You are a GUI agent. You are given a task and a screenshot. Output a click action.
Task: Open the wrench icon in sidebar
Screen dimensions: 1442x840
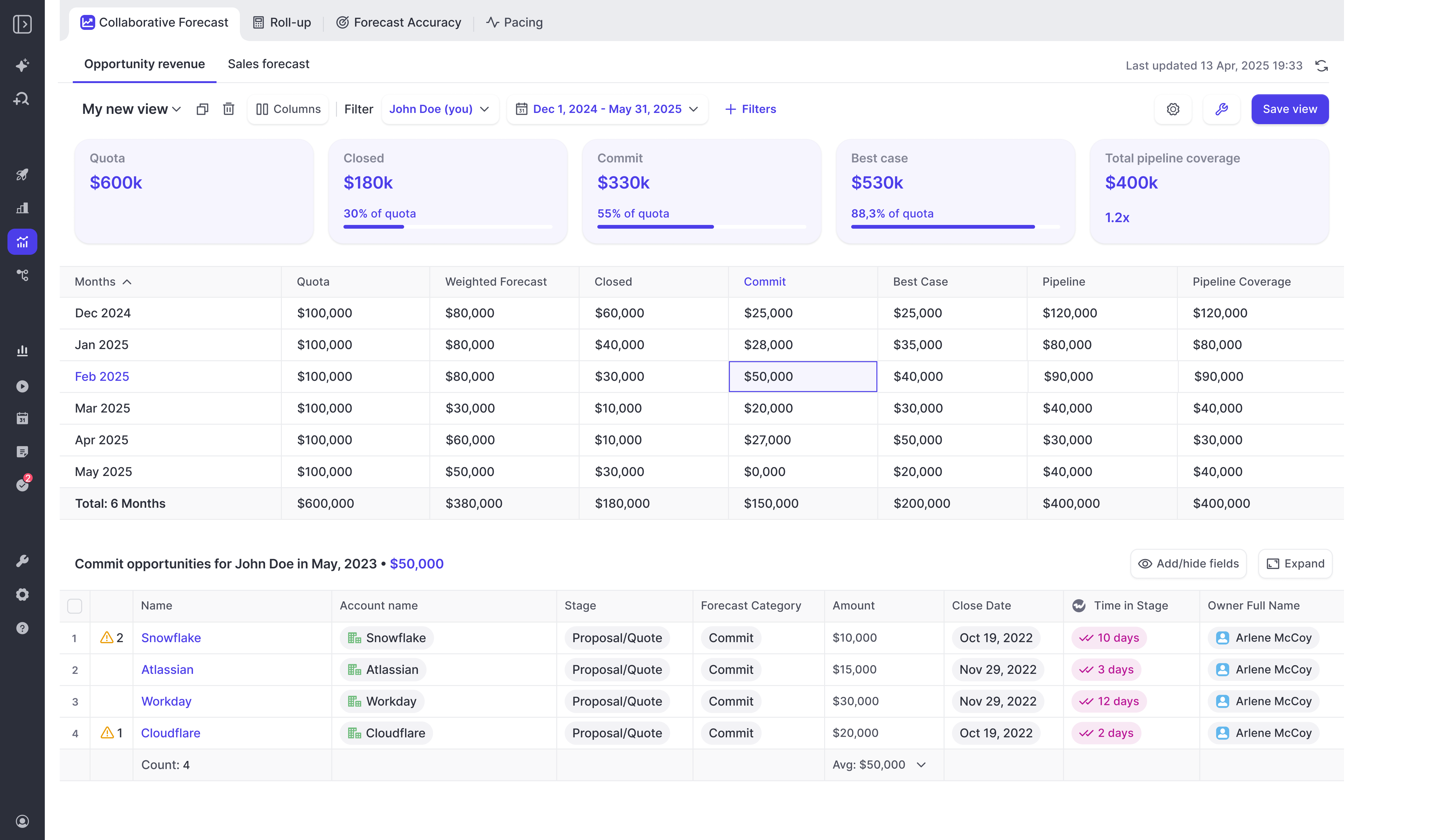pyautogui.click(x=22, y=561)
